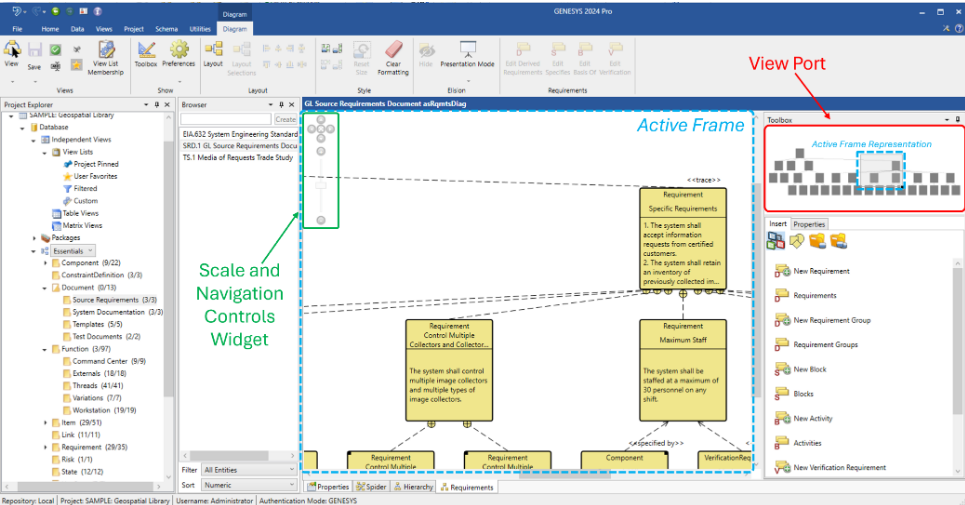
Task: Toggle Presentation Mode
Action: point(467,49)
